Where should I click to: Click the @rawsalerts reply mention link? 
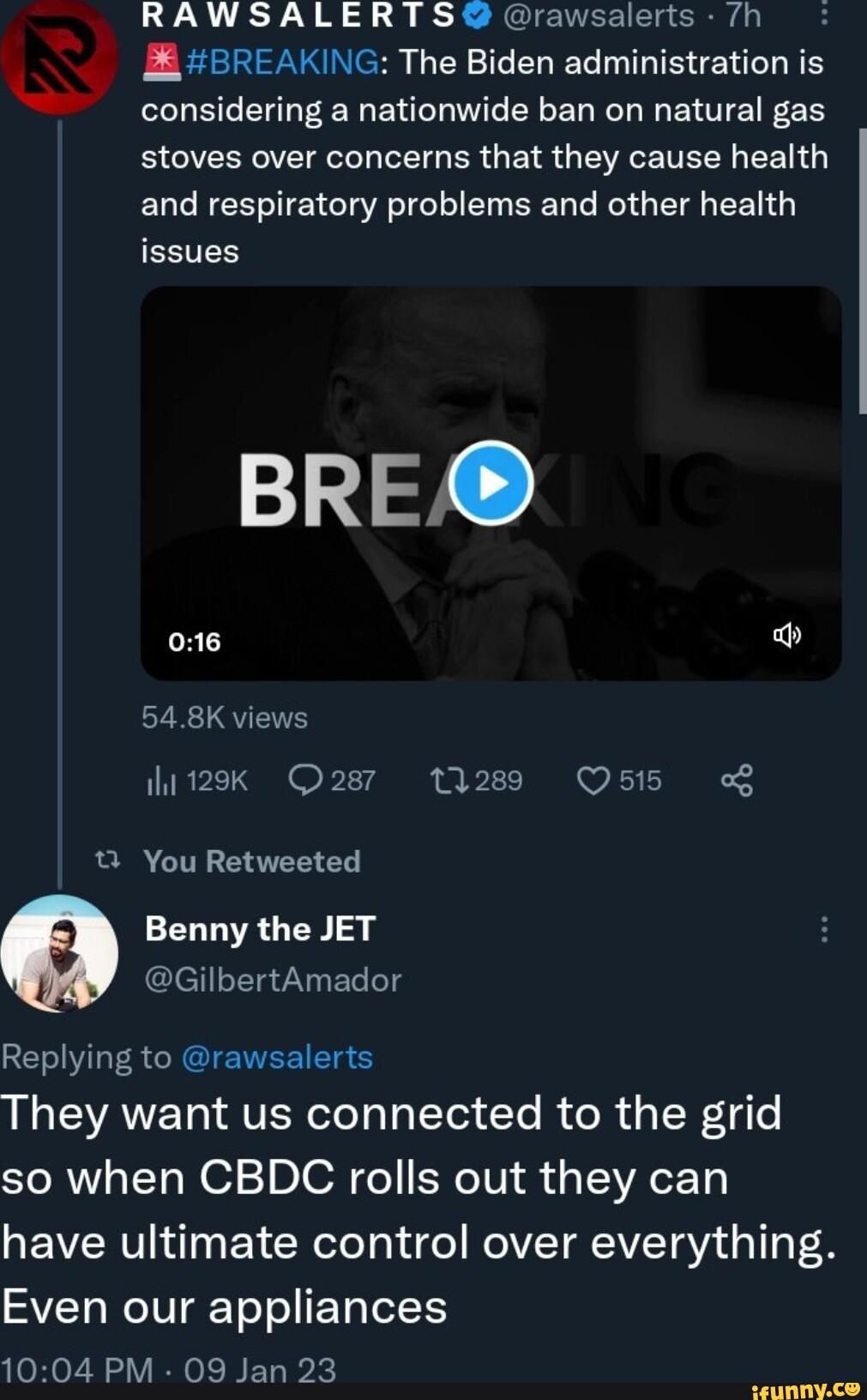[x=278, y=1057]
